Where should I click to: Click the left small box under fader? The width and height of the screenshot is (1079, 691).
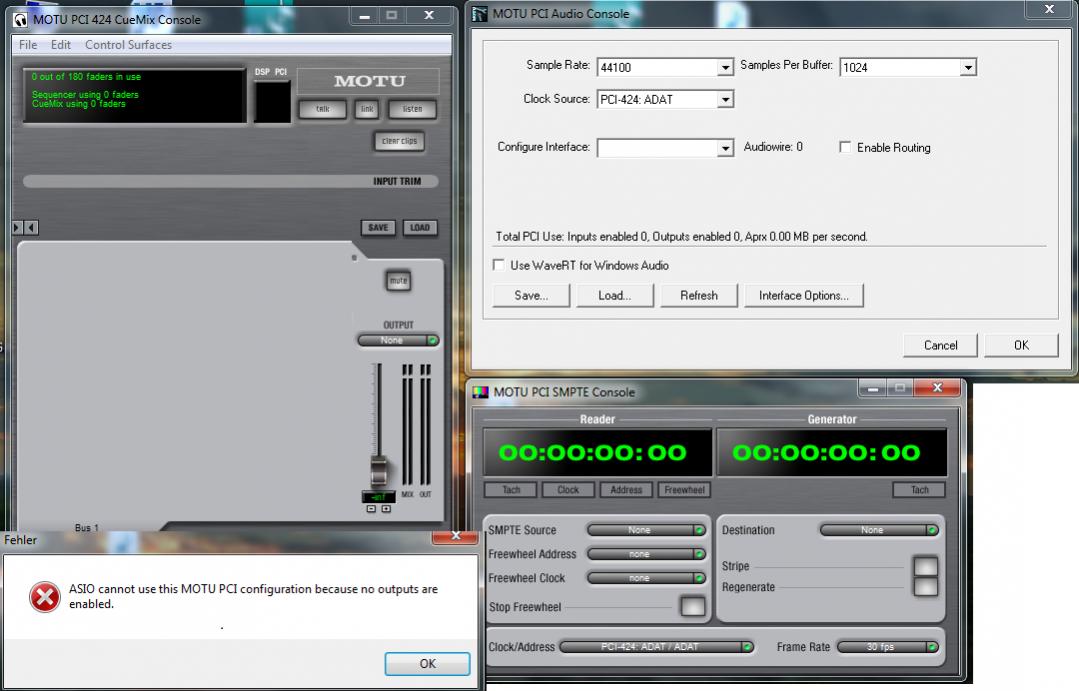(x=371, y=509)
